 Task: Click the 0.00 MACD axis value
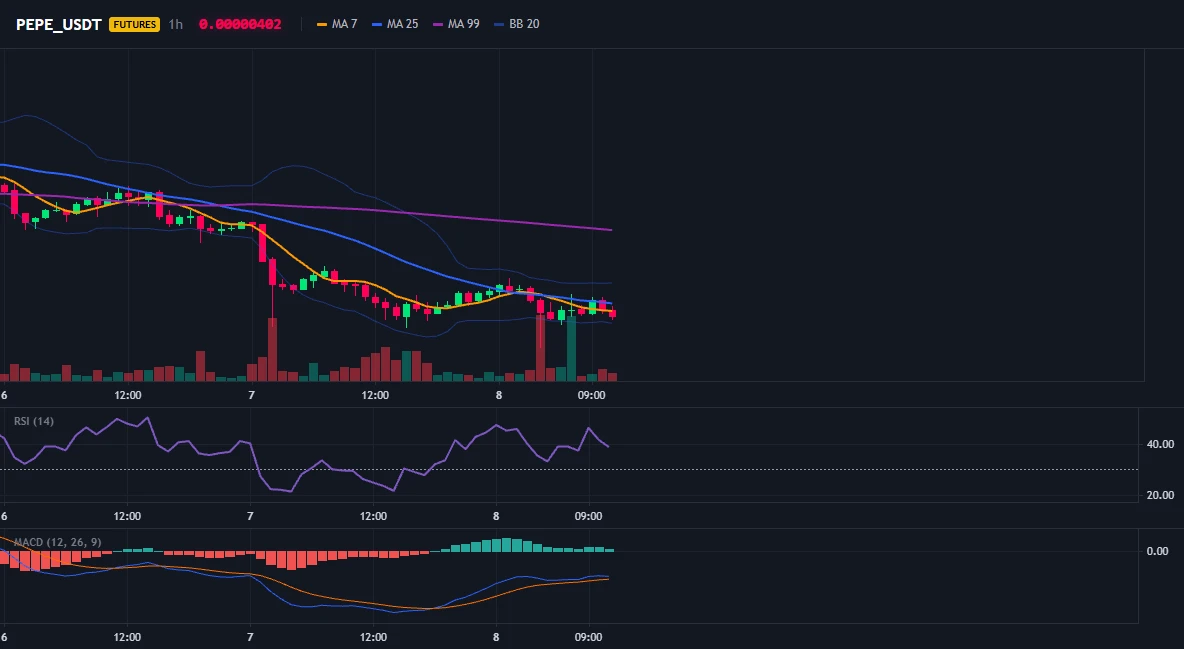[1158, 551]
